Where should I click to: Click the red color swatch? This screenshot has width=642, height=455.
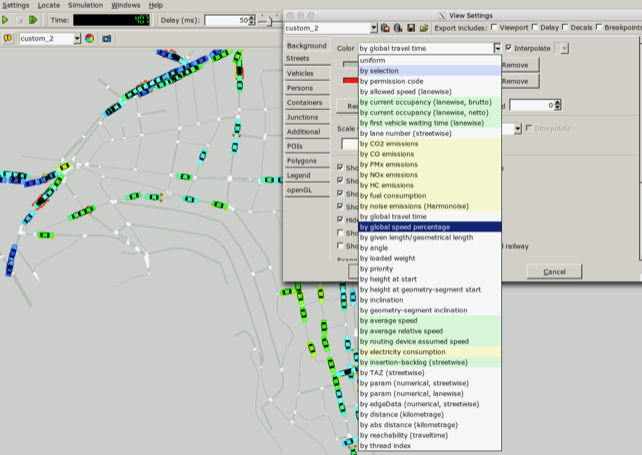click(x=349, y=80)
